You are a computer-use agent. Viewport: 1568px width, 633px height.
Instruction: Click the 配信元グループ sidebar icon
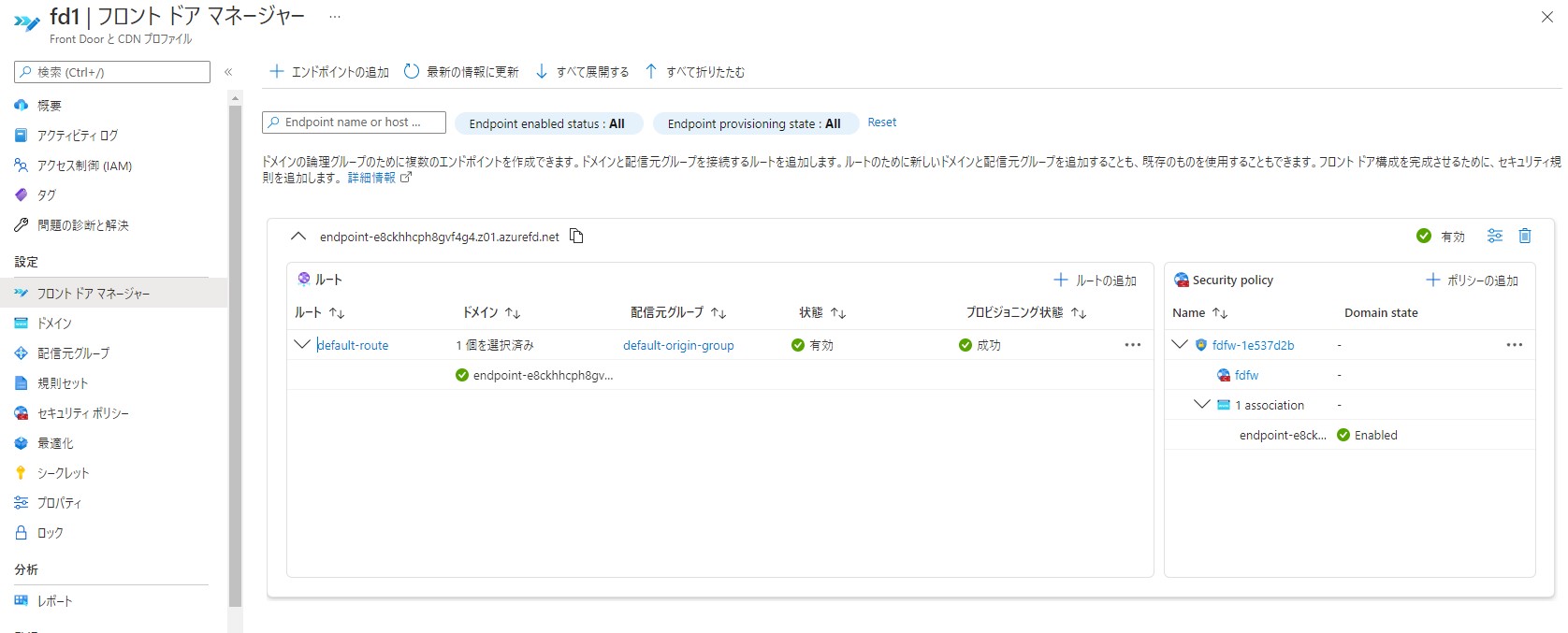tap(21, 353)
